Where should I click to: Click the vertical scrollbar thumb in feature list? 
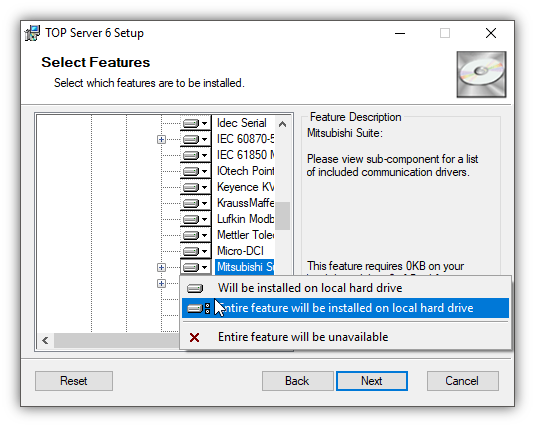pyautogui.click(x=283, y=216)
